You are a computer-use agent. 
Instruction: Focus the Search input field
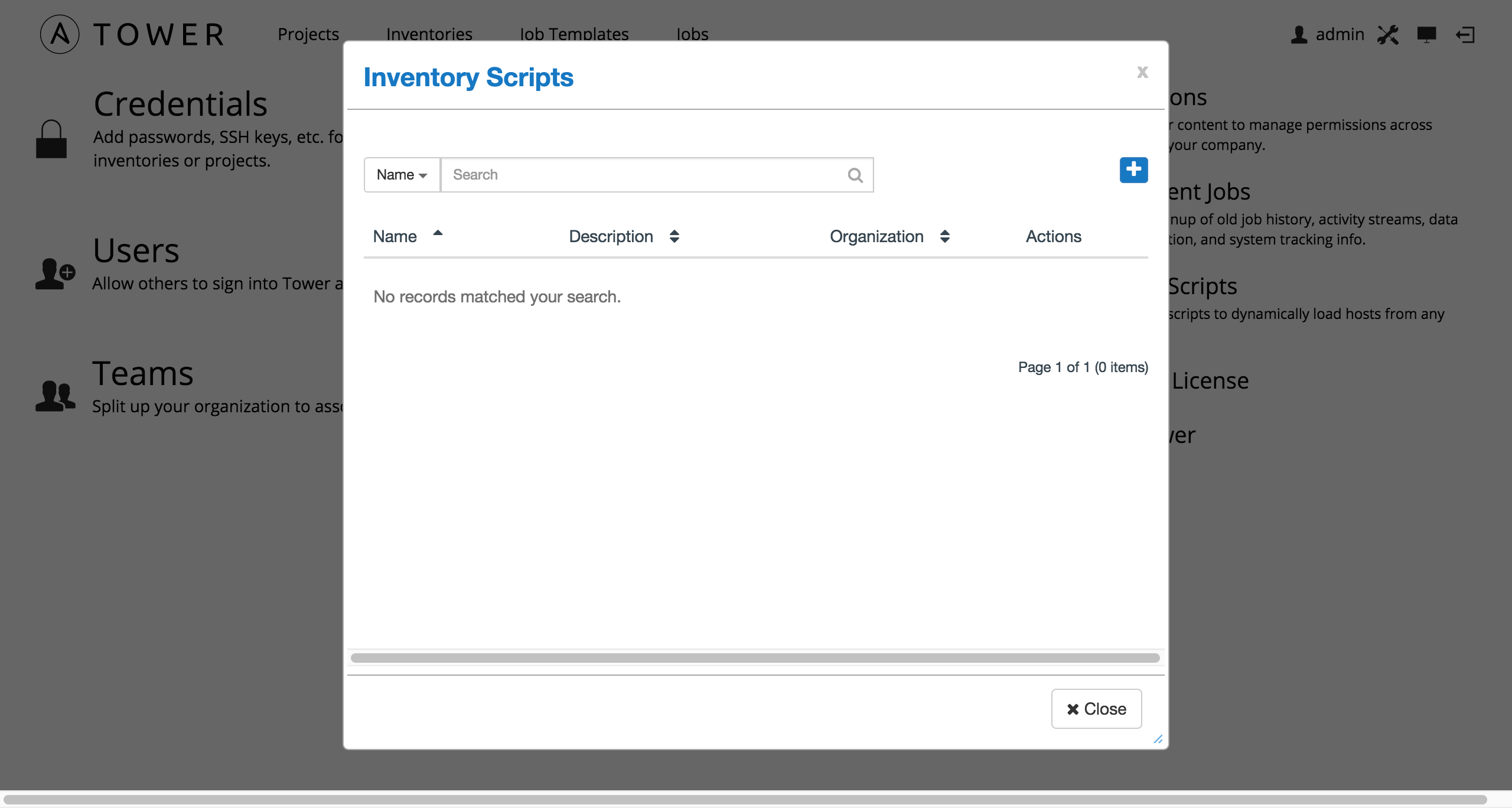click(657, 175)
